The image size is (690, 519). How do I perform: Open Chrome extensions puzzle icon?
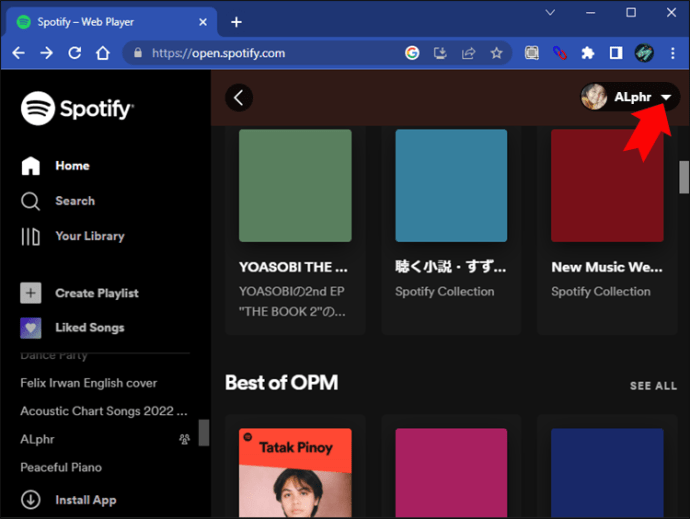588,53
